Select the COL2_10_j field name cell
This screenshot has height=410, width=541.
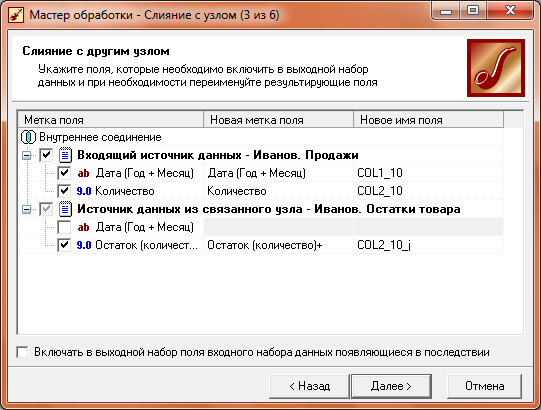point(429,245)
